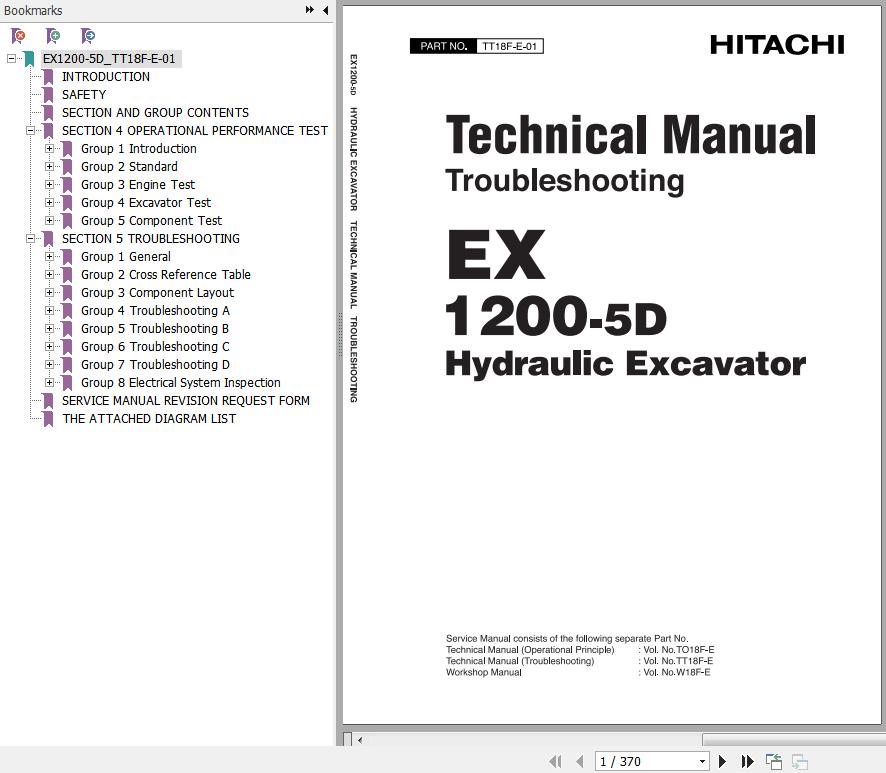The width and height of the screenshot is (886, 773).
Task: Collapse SECTION 4 OPERATIONAL PERFORMANCE TEST
Action: [x=30, y=131]
